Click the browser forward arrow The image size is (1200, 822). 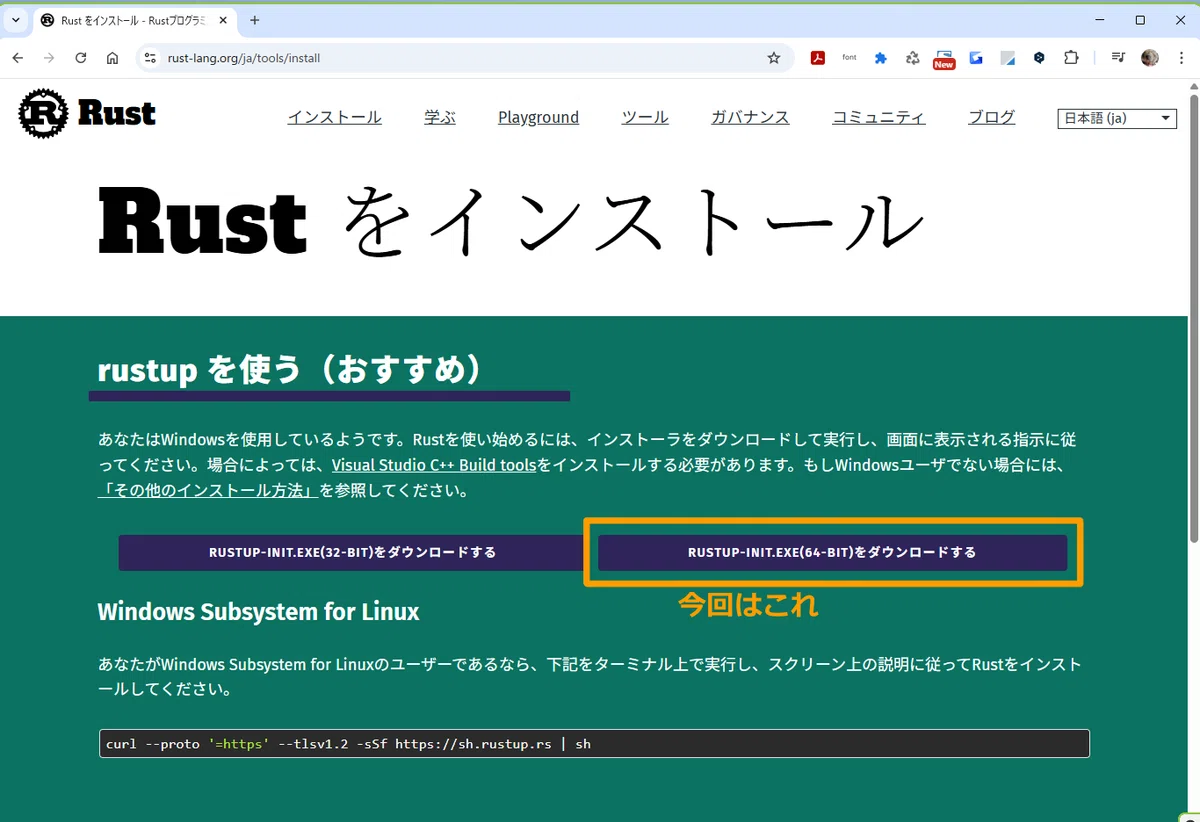point(49,58)
